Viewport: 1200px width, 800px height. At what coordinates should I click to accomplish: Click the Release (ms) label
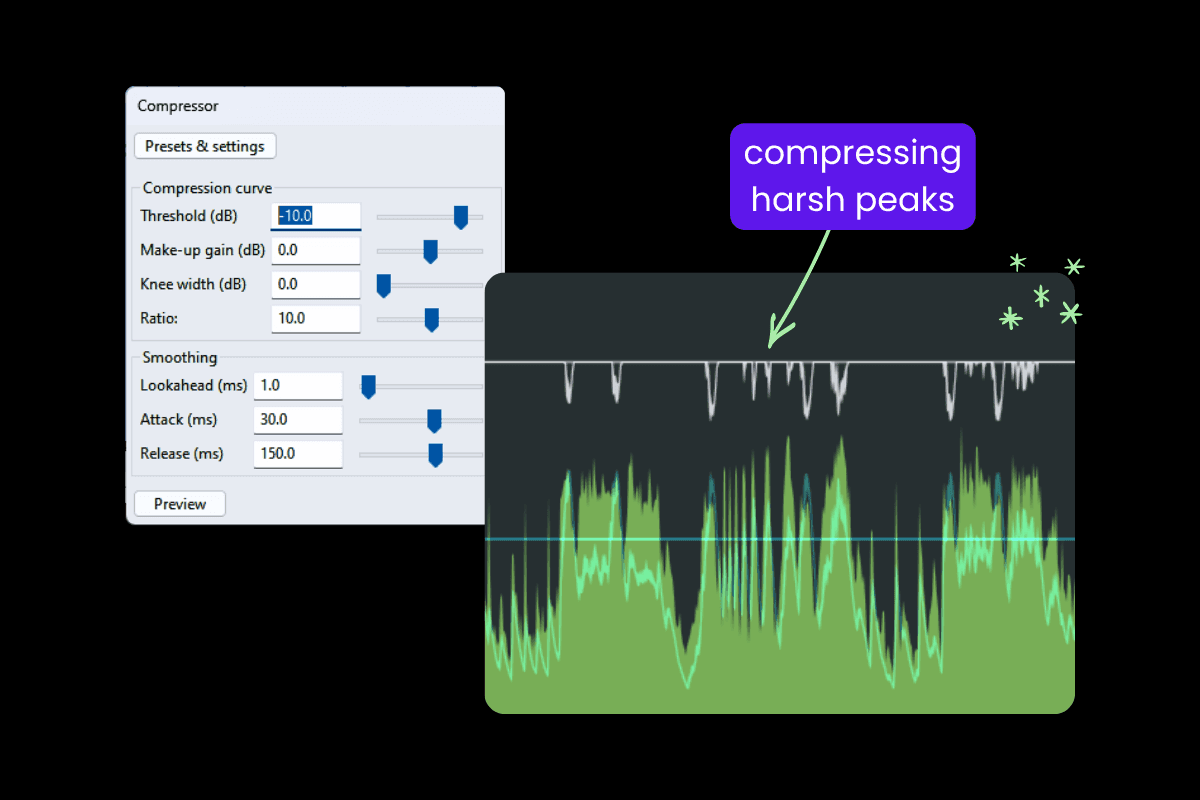point(182,453)
